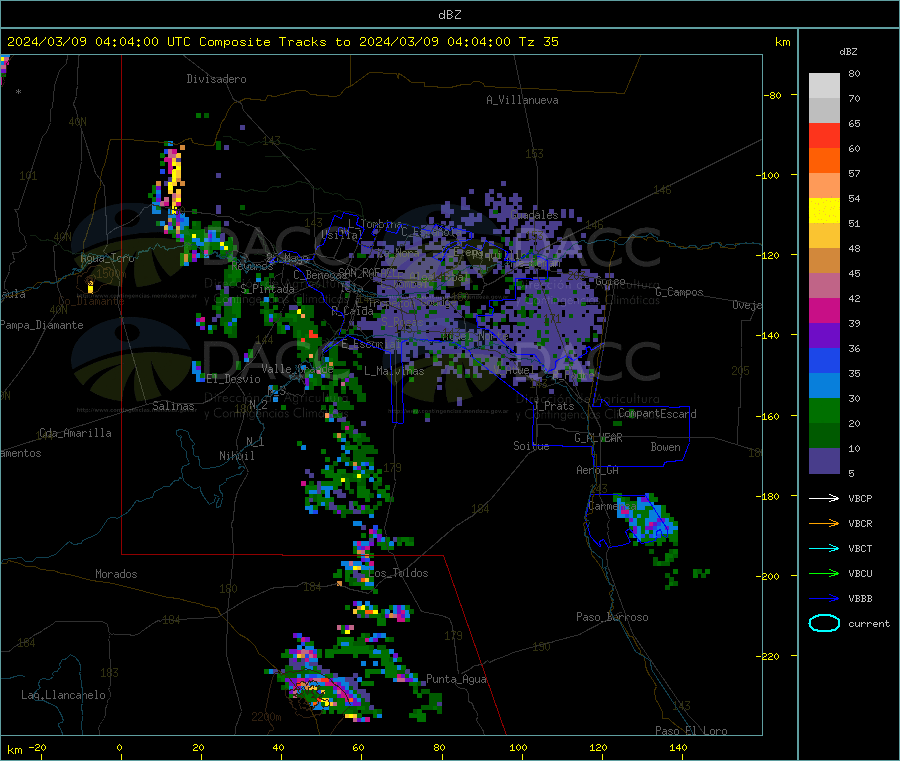This screenshot has height=761, width=900.
Task: Click the '2200m' elevation label near bottom
Action: (x=266, y=717)
